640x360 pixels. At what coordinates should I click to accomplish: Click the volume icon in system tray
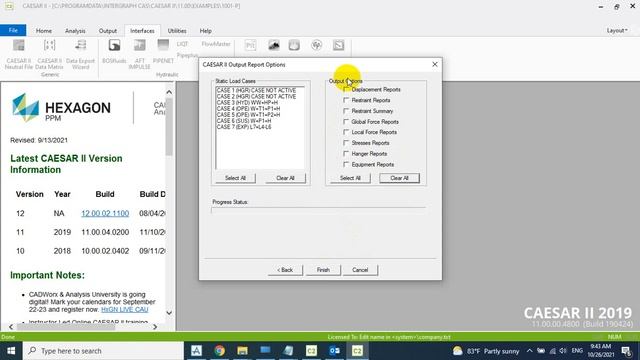tap(563, 351)
